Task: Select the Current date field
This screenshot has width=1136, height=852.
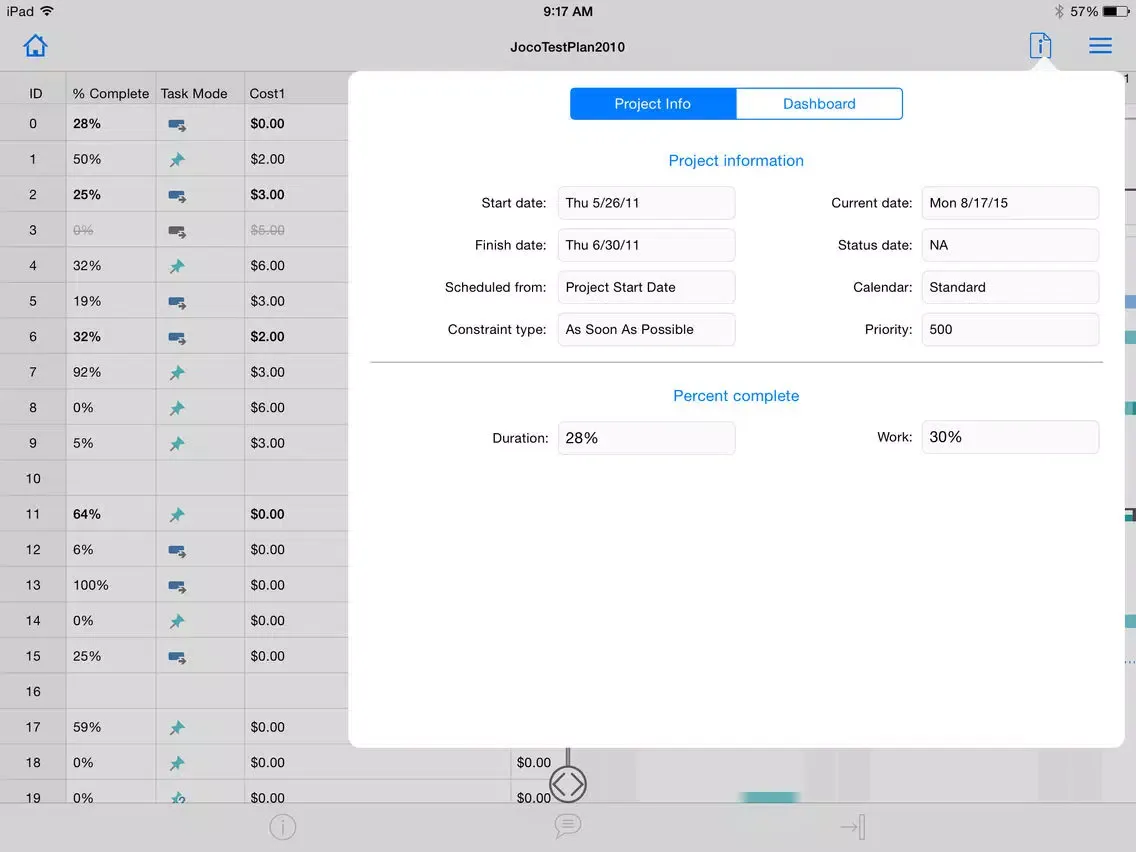Action: tap(1010, 203)
